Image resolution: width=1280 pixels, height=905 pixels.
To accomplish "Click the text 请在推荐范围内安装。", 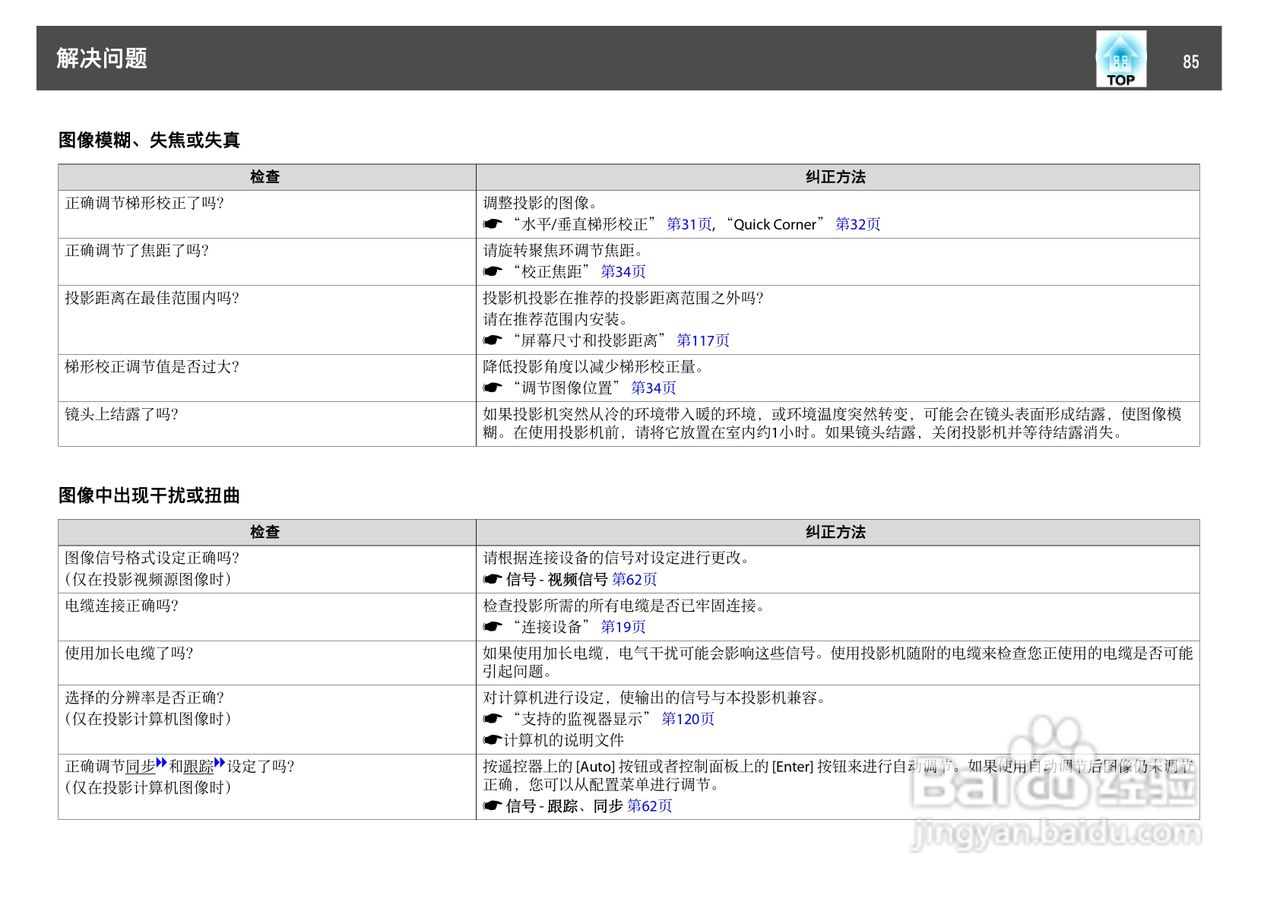I will click(x=556, y=319).
